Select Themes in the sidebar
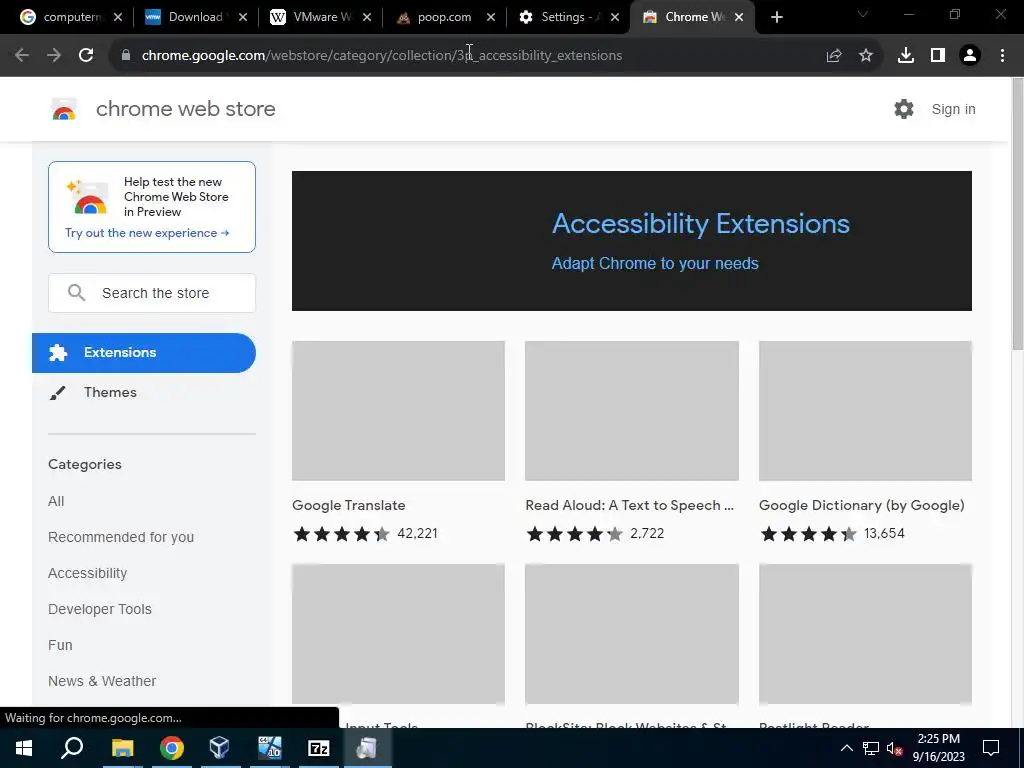The height and width of the screenshot is (768, 1024). coord(144,392)
